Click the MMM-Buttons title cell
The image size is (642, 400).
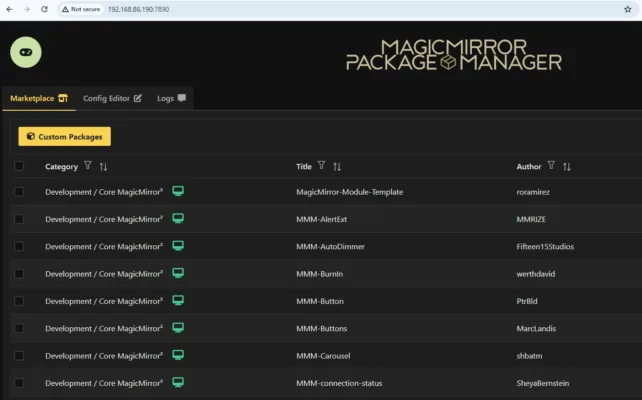[321, 329]
